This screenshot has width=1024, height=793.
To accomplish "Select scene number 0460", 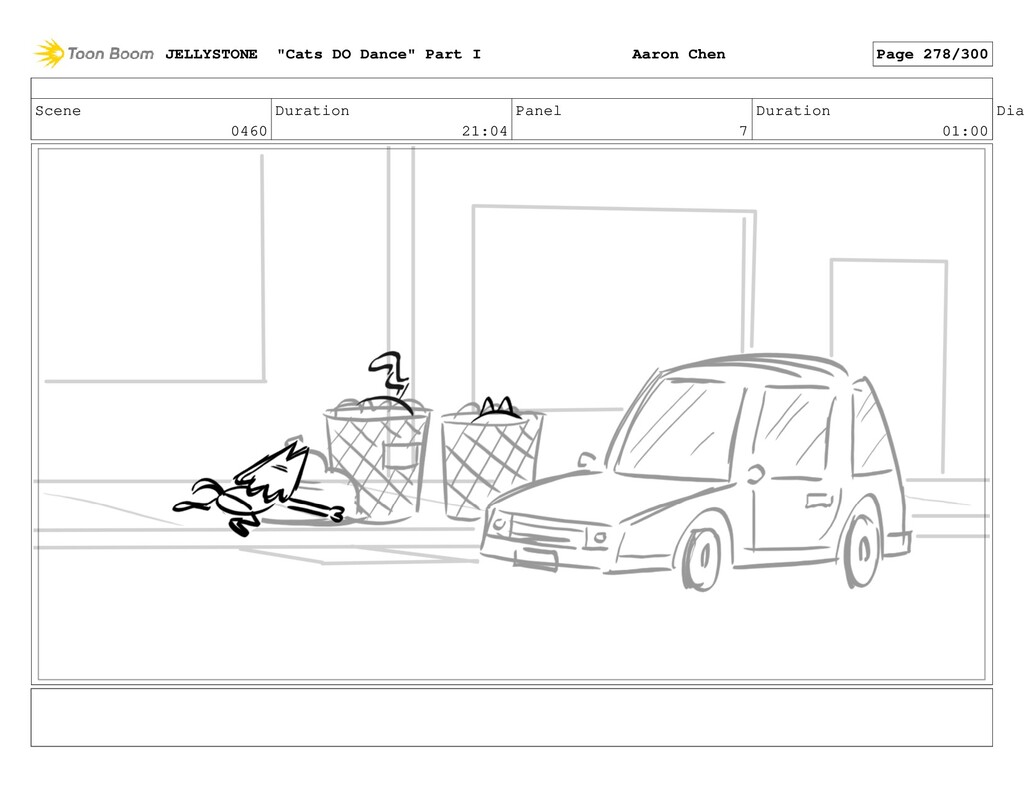I will coord(249,131).
